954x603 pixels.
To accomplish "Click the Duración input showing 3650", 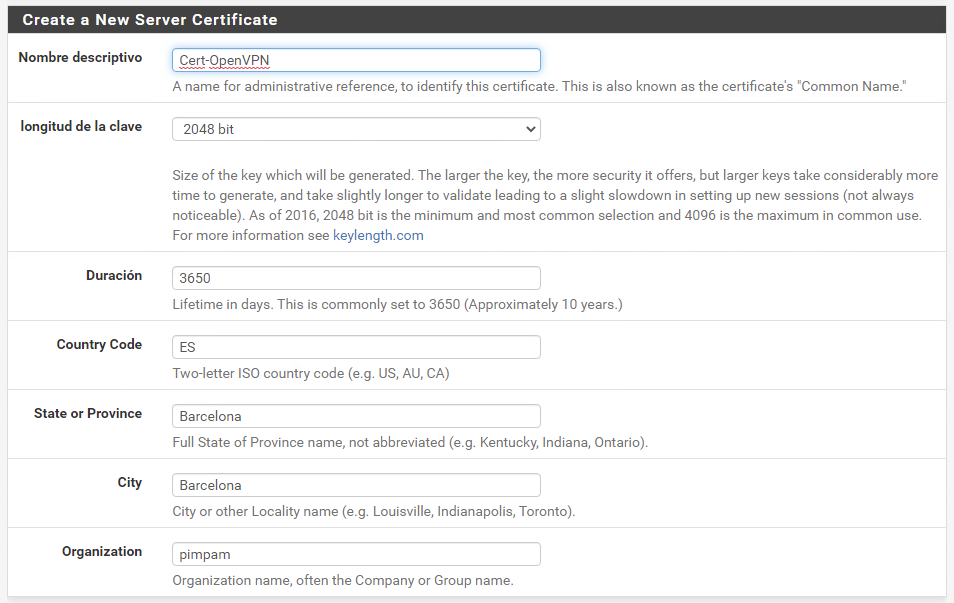I will tap(355, 278).
